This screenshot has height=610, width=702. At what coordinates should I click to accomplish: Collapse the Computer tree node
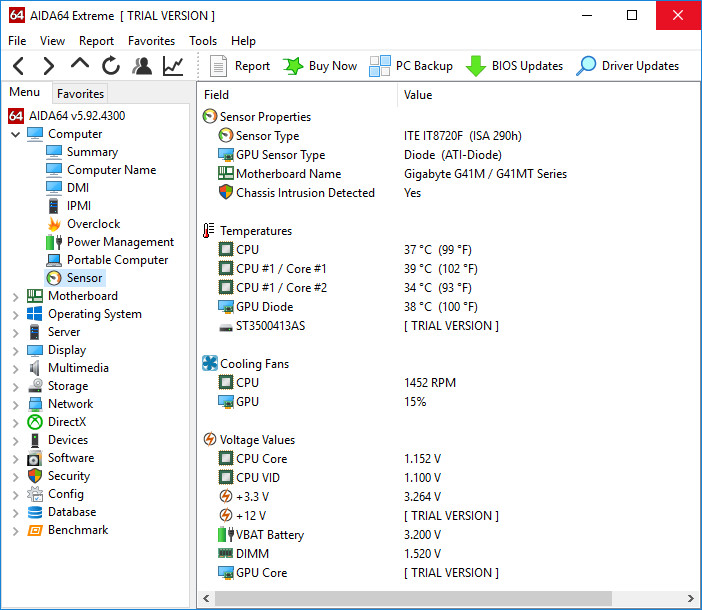(x=16, y=134)
